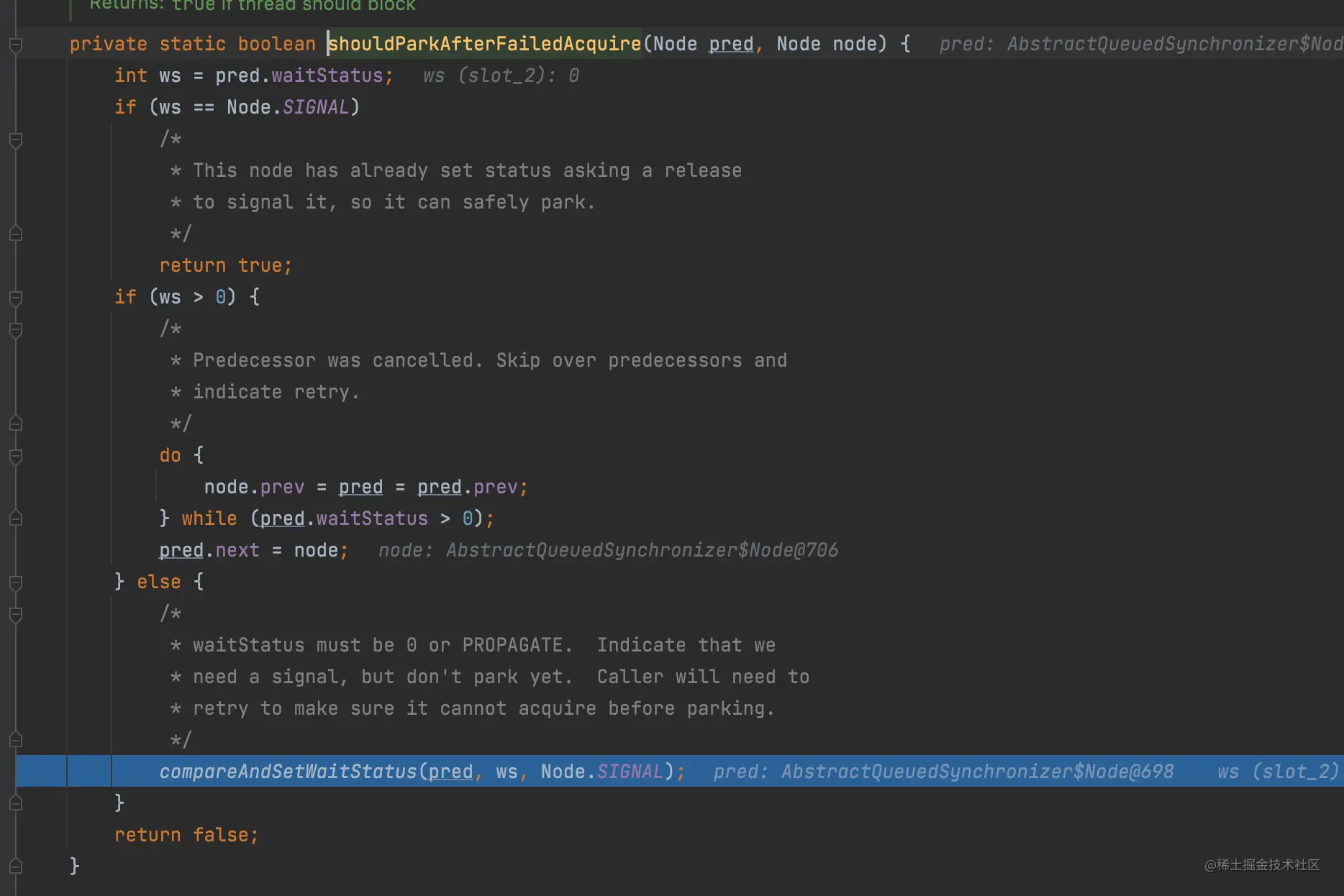Click the method's closing brace fold marker
Image resolution: width=1344 pixels, height=896 pixels.
coord(16,866)
